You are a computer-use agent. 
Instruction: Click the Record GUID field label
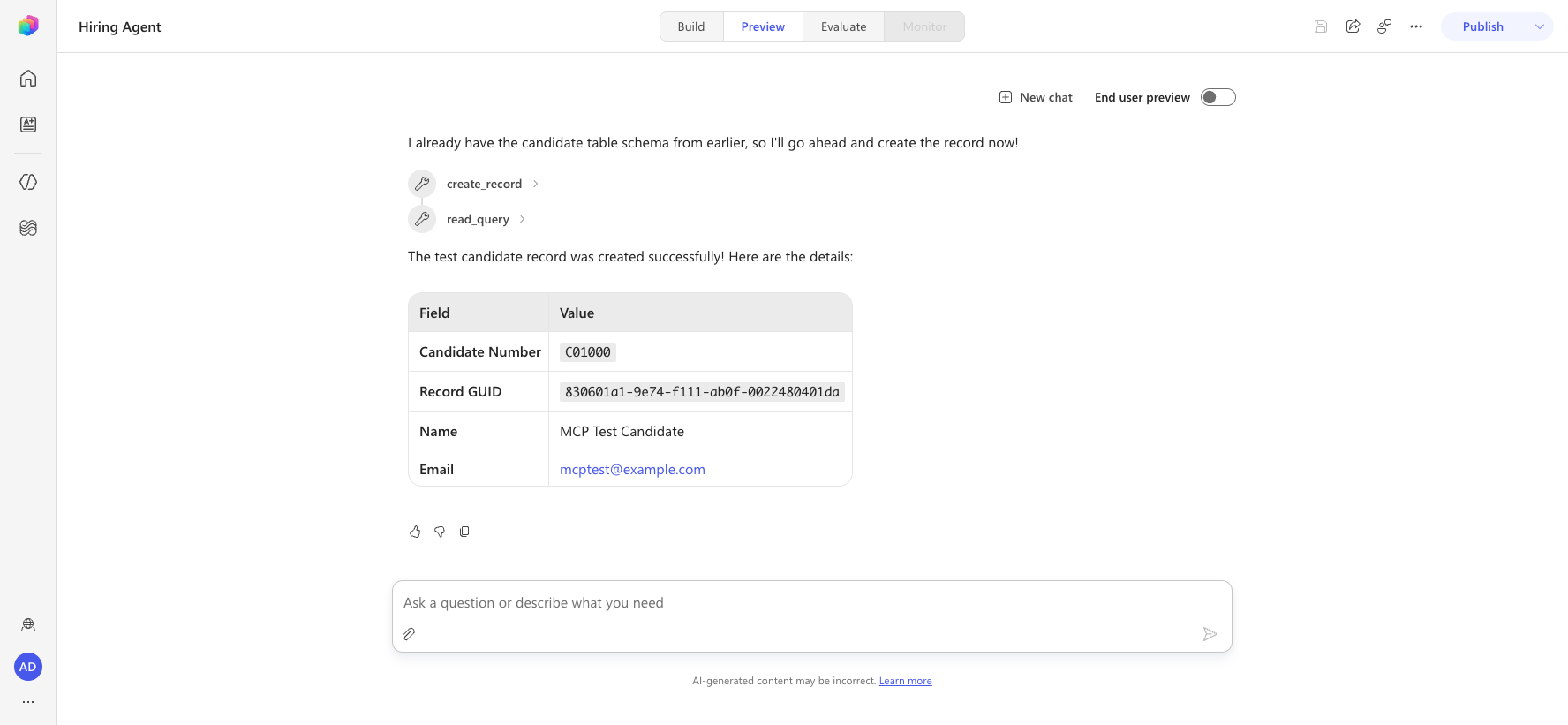[x=460, y=391]
